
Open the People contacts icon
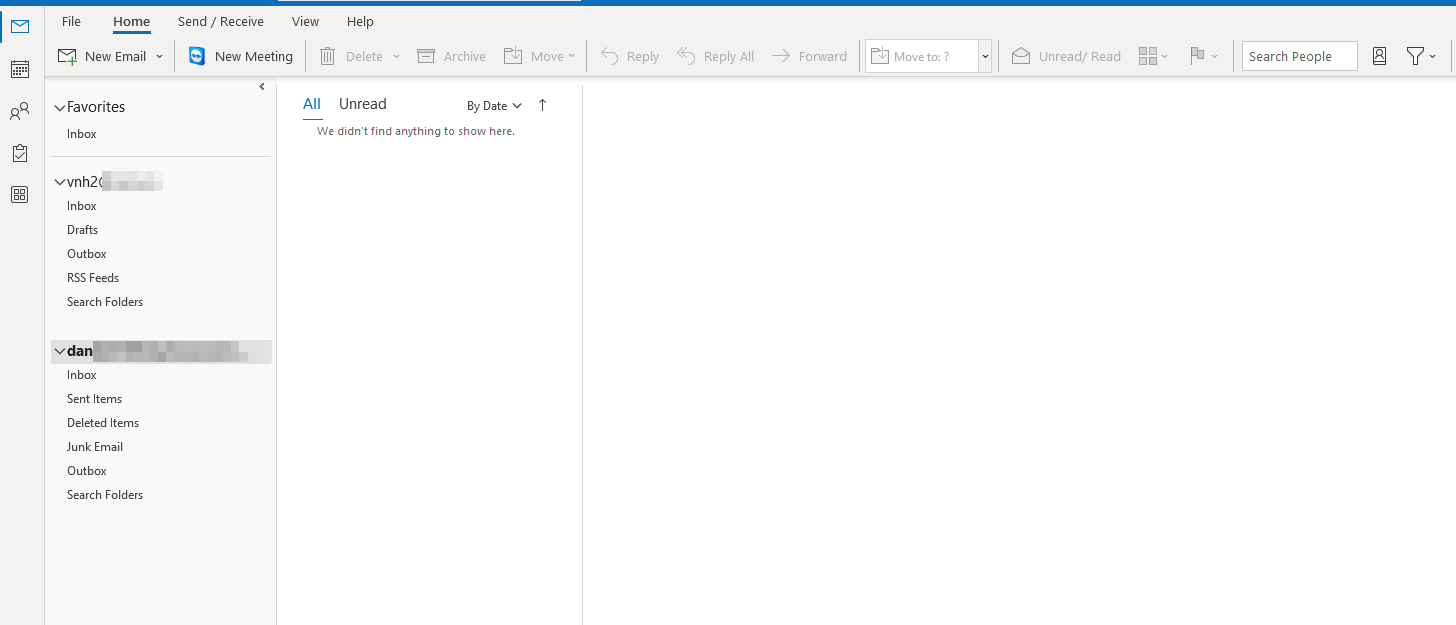pyautogui.click(x=20, y=112)
